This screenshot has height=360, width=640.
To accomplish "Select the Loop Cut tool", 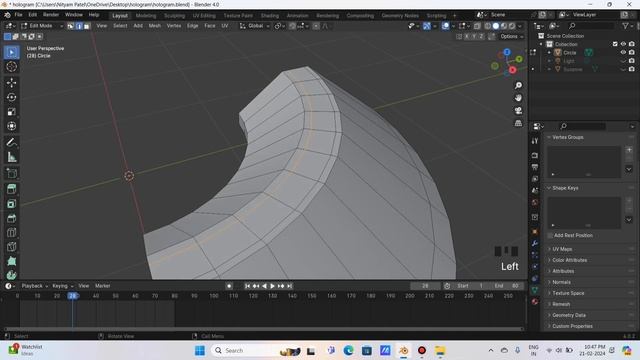I will tap(11, 232).
